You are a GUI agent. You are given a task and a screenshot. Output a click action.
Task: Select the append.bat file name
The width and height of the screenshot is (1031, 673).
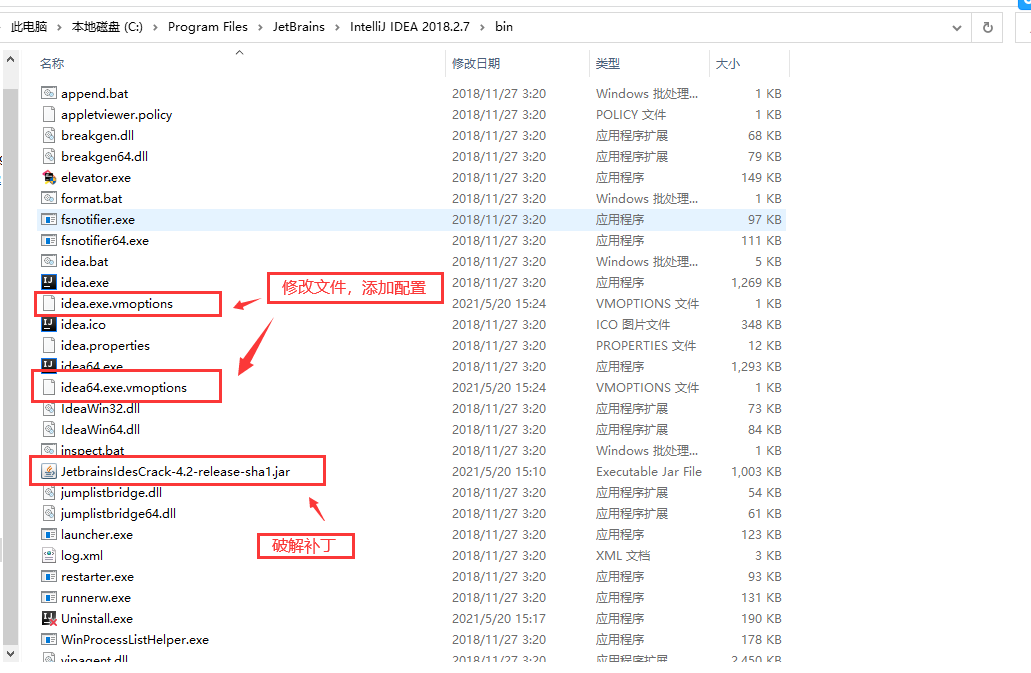click(x=95, y=93)
